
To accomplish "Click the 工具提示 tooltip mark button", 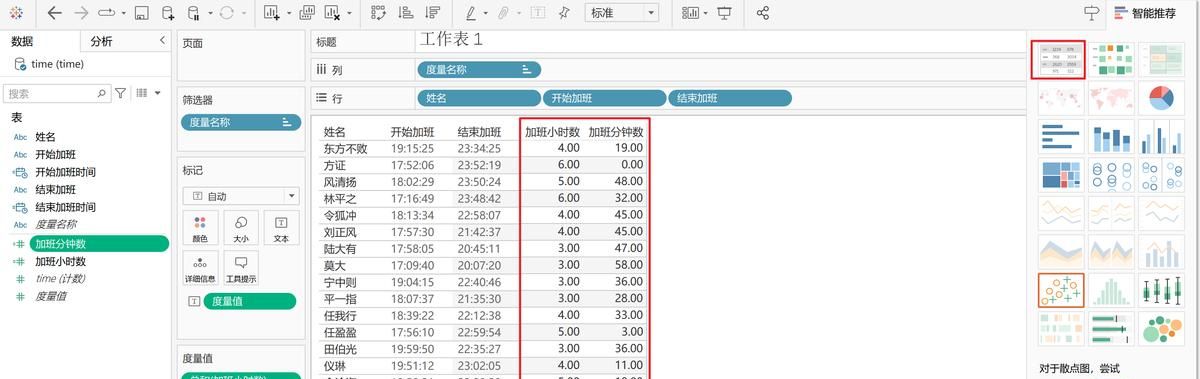I will [241, 269].
